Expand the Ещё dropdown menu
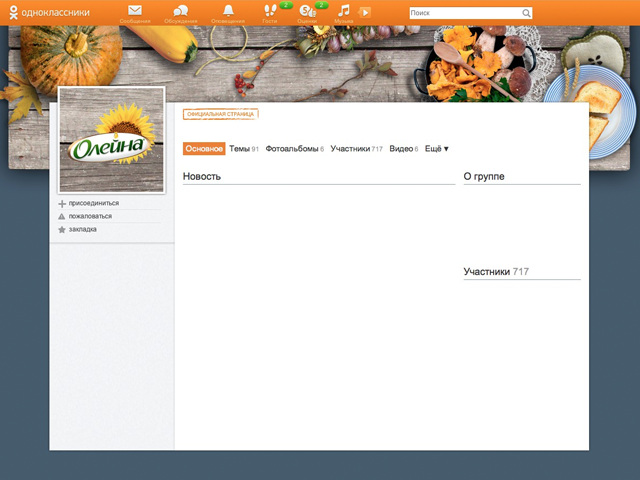The image size is (640, 480). [436, 149]
